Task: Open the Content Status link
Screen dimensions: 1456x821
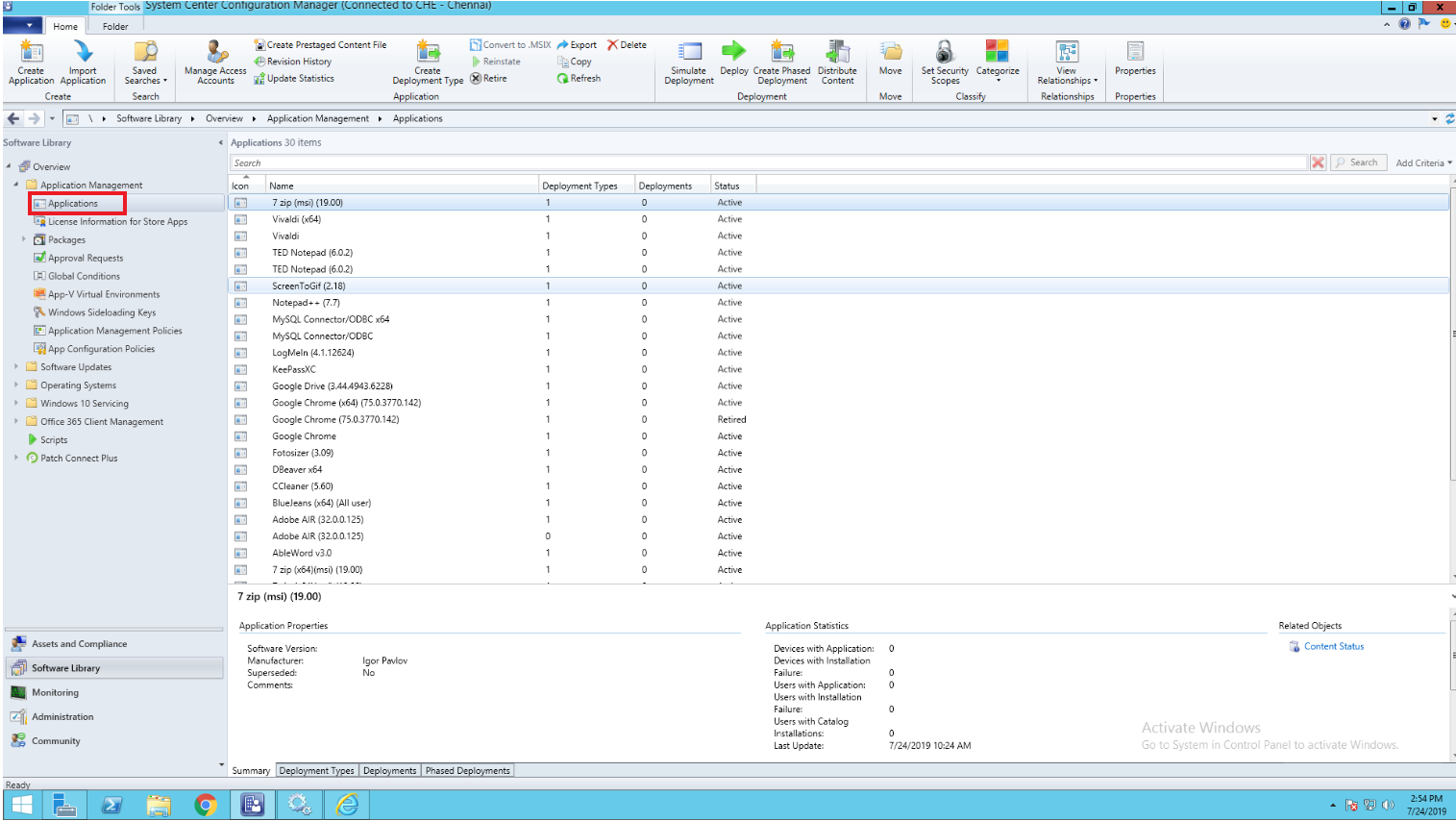Action: click(x=1332, y=646)
